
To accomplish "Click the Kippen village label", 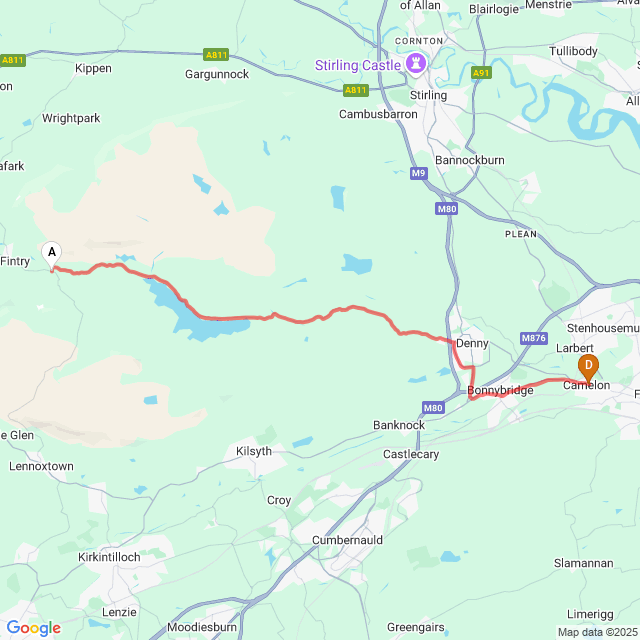I will pos(93,68).
